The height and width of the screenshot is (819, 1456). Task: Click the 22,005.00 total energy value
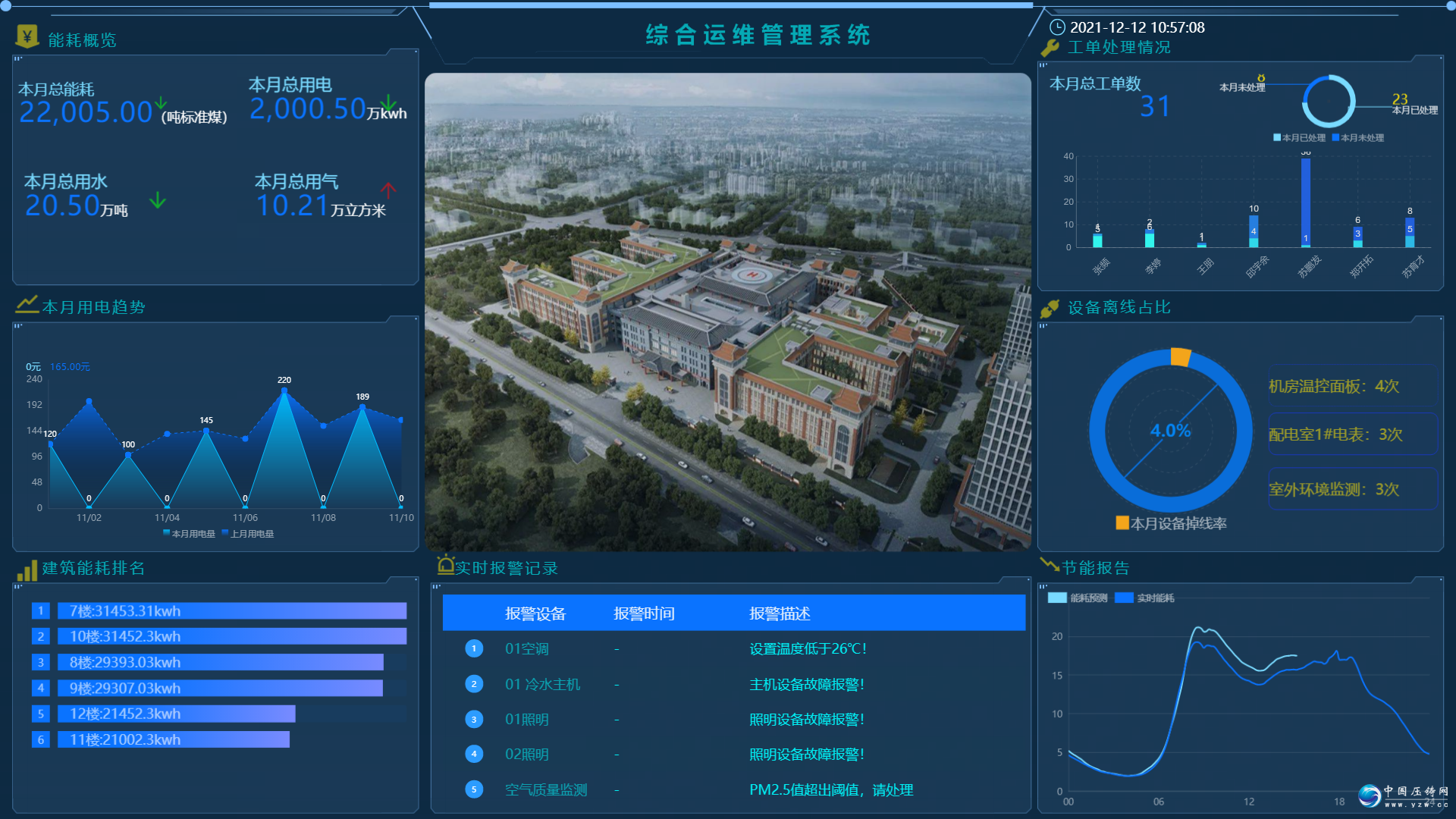(x=86, y=112)
